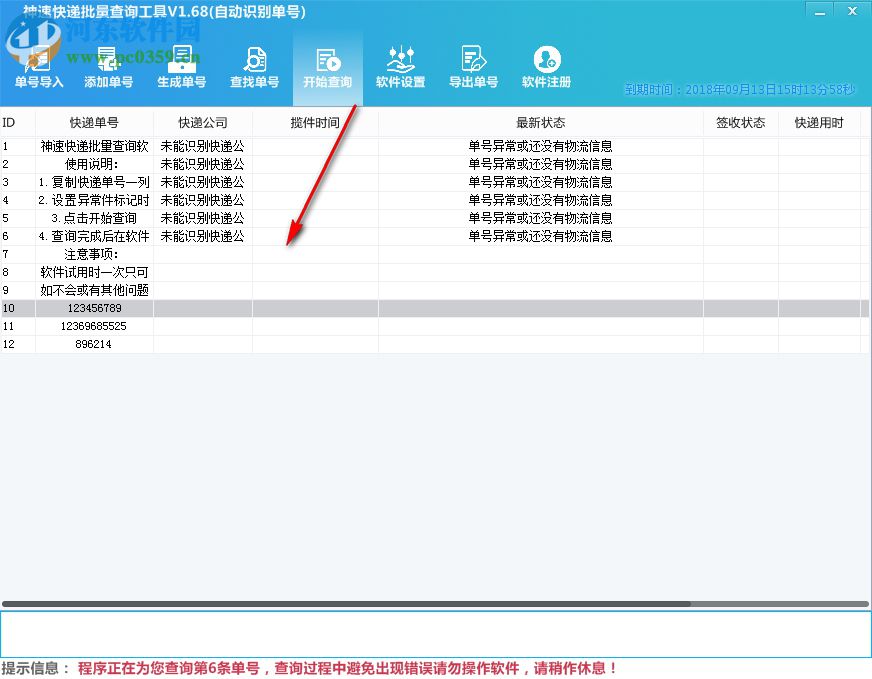Select the cell 2. 设置异常件标记时
872x679 pixels.
tap(94, 200)
